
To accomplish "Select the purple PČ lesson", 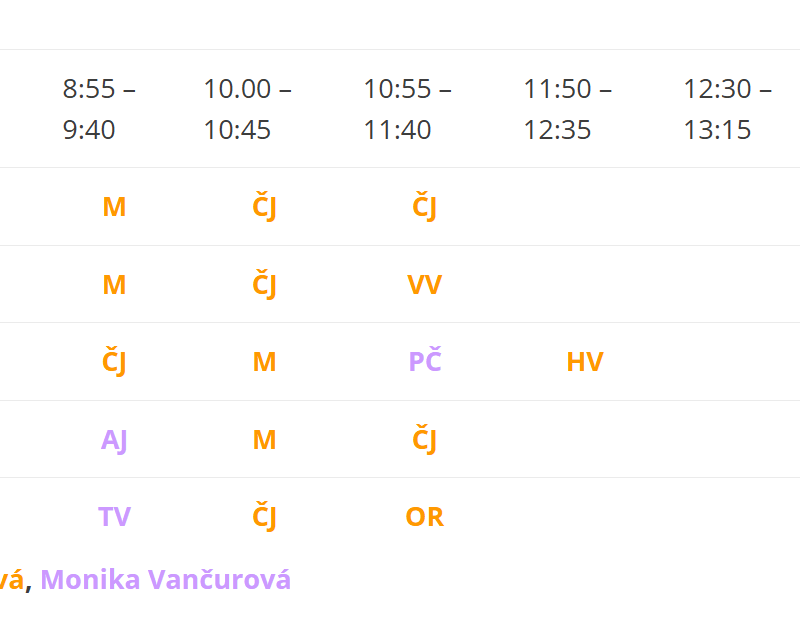I will click(x=424, y=362).
